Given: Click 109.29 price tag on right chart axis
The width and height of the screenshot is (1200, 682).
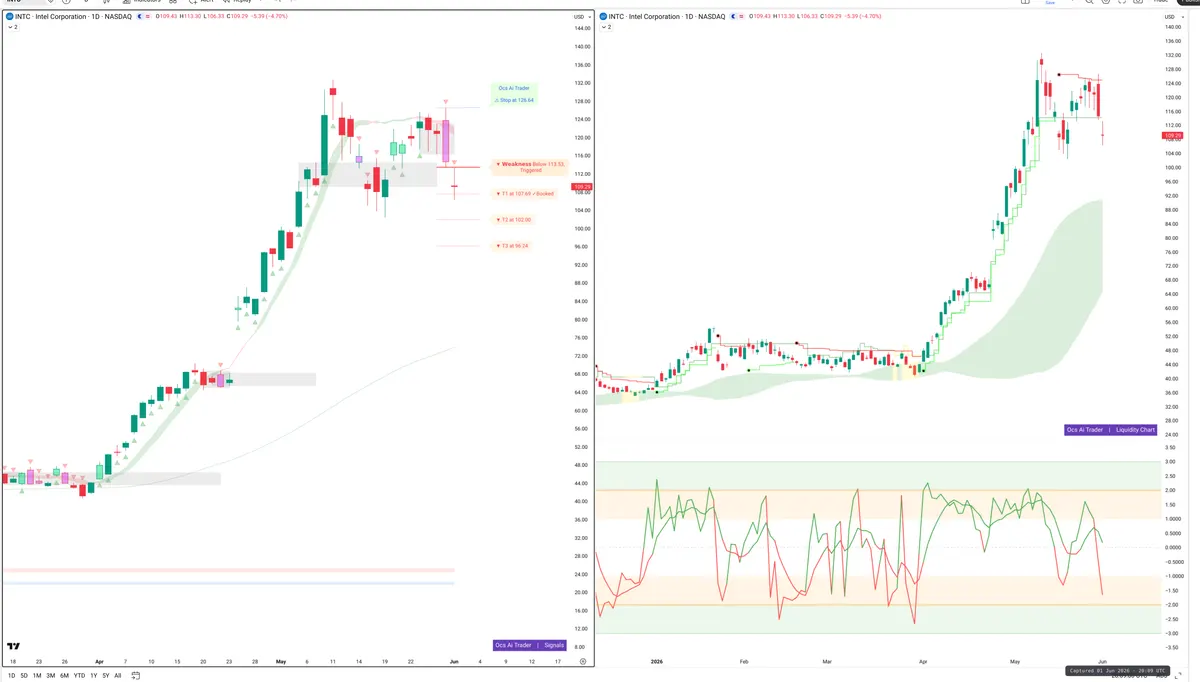Looking at the screenshot, I should [1172, 135].
